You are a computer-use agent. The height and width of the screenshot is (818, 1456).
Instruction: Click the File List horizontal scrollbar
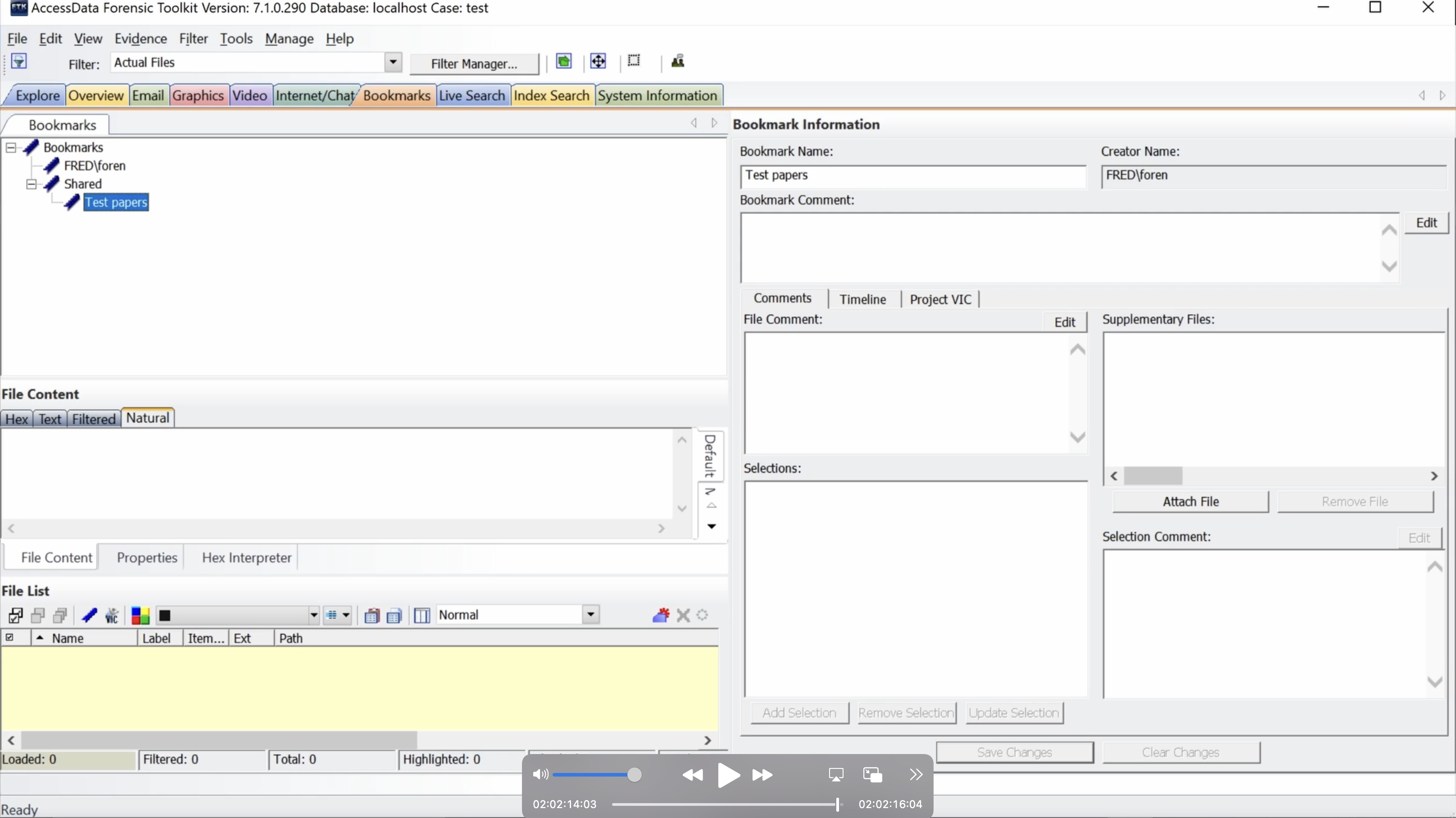(359, 740)
